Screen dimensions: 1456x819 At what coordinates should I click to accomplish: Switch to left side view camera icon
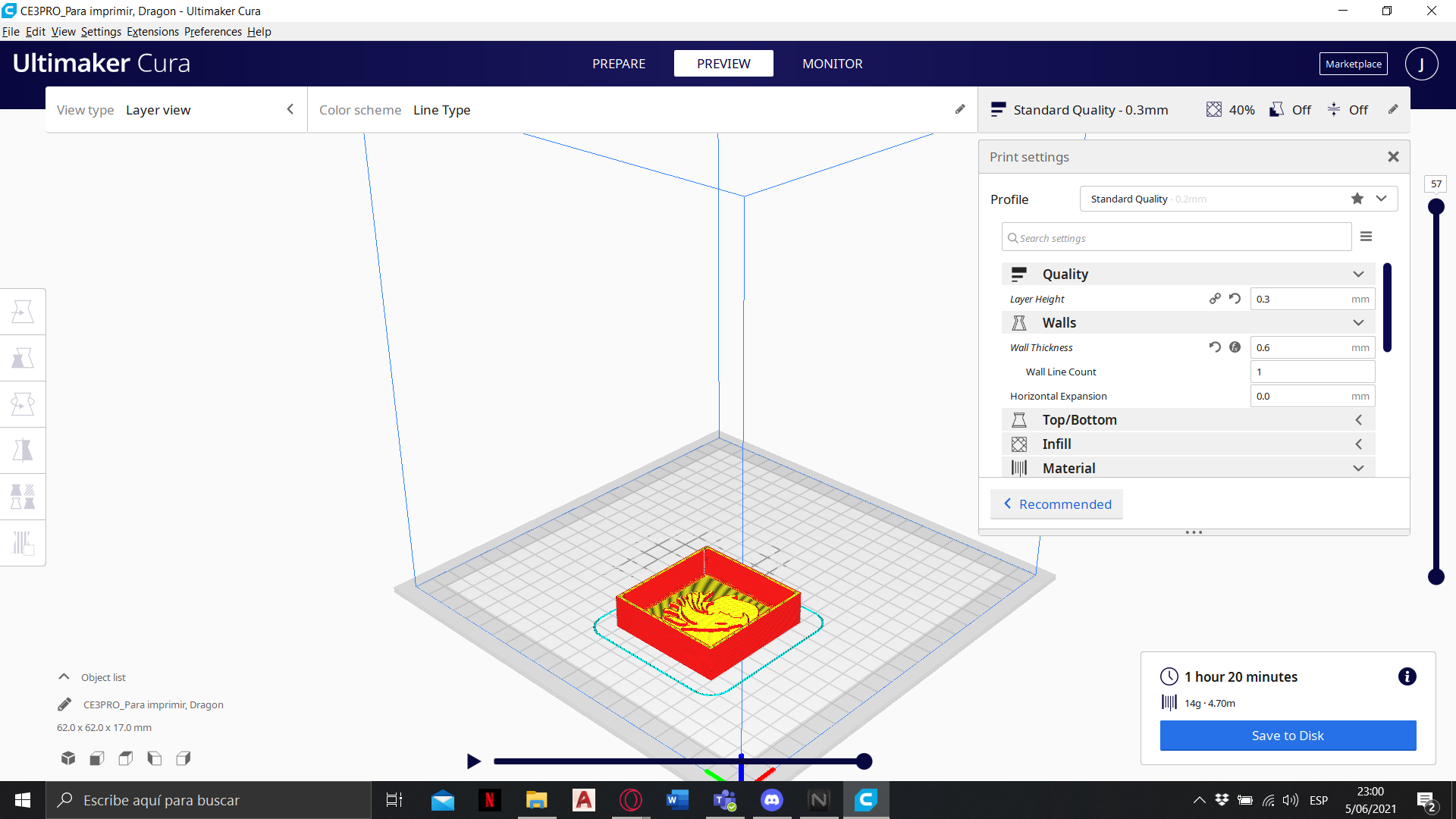[155, 758]
